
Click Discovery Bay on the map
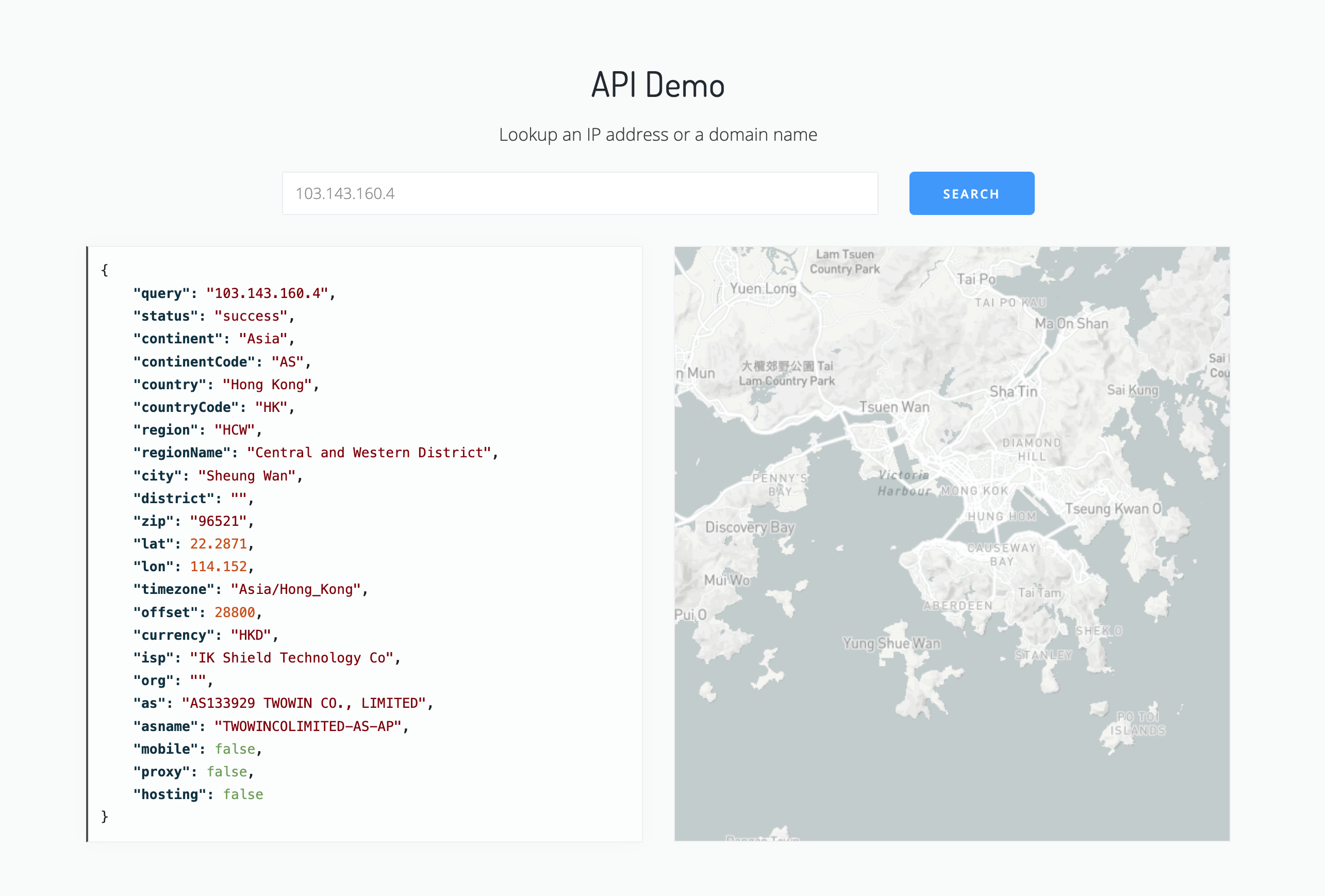pyautogui.click(x=749, y=527)
